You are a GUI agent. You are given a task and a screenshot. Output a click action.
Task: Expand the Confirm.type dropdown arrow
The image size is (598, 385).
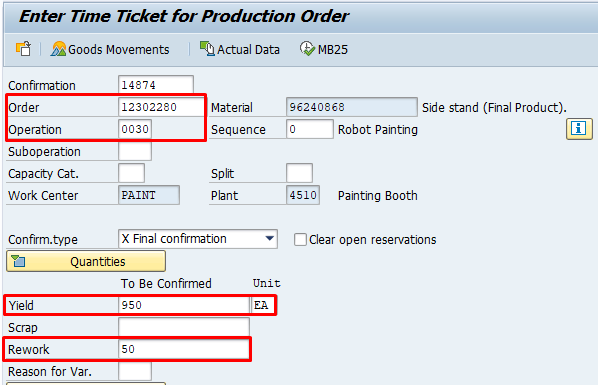coord(270,239)
